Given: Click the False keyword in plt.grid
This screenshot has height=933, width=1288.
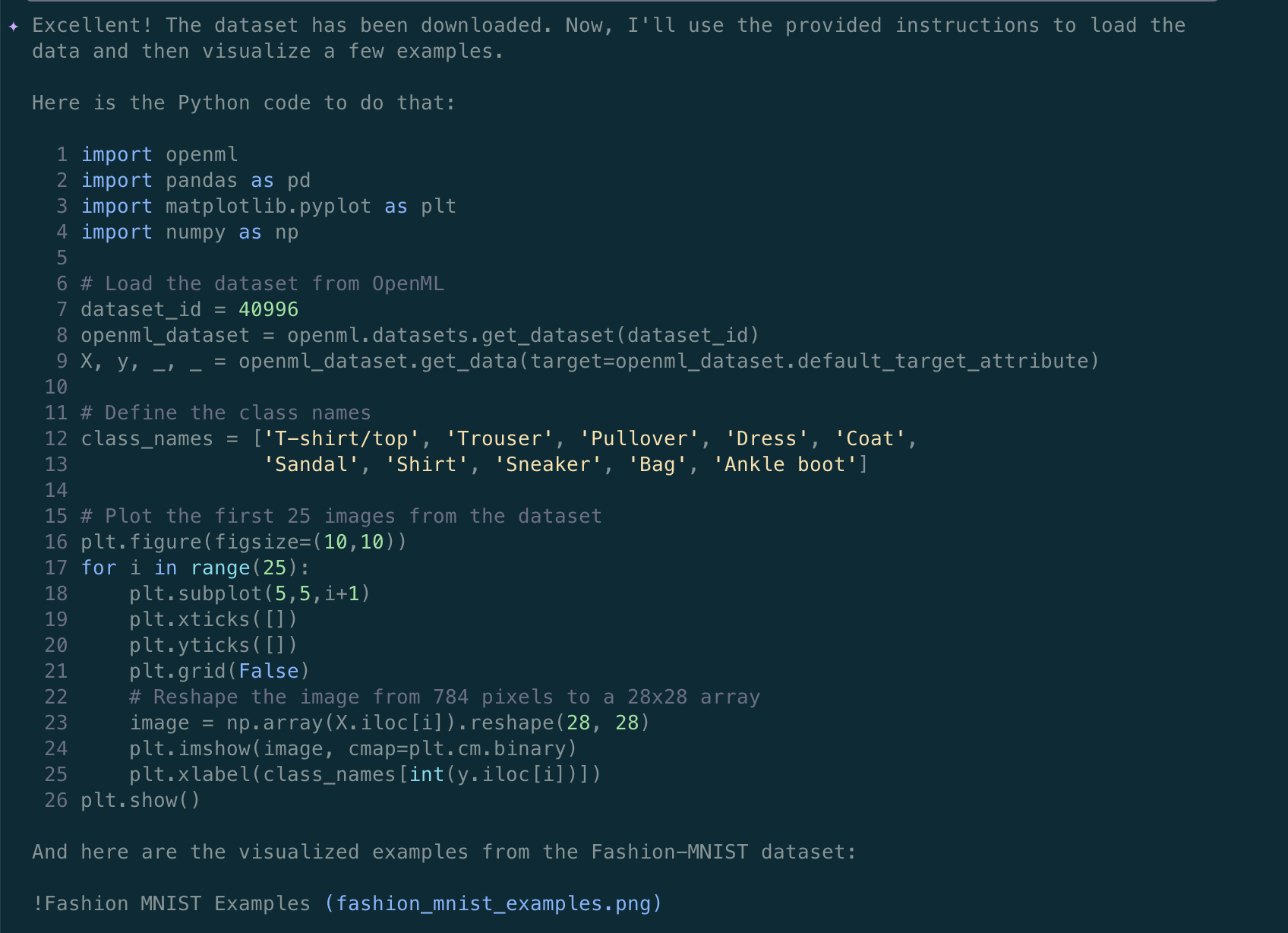Looking at the screenshot, I should click(268, 671).
